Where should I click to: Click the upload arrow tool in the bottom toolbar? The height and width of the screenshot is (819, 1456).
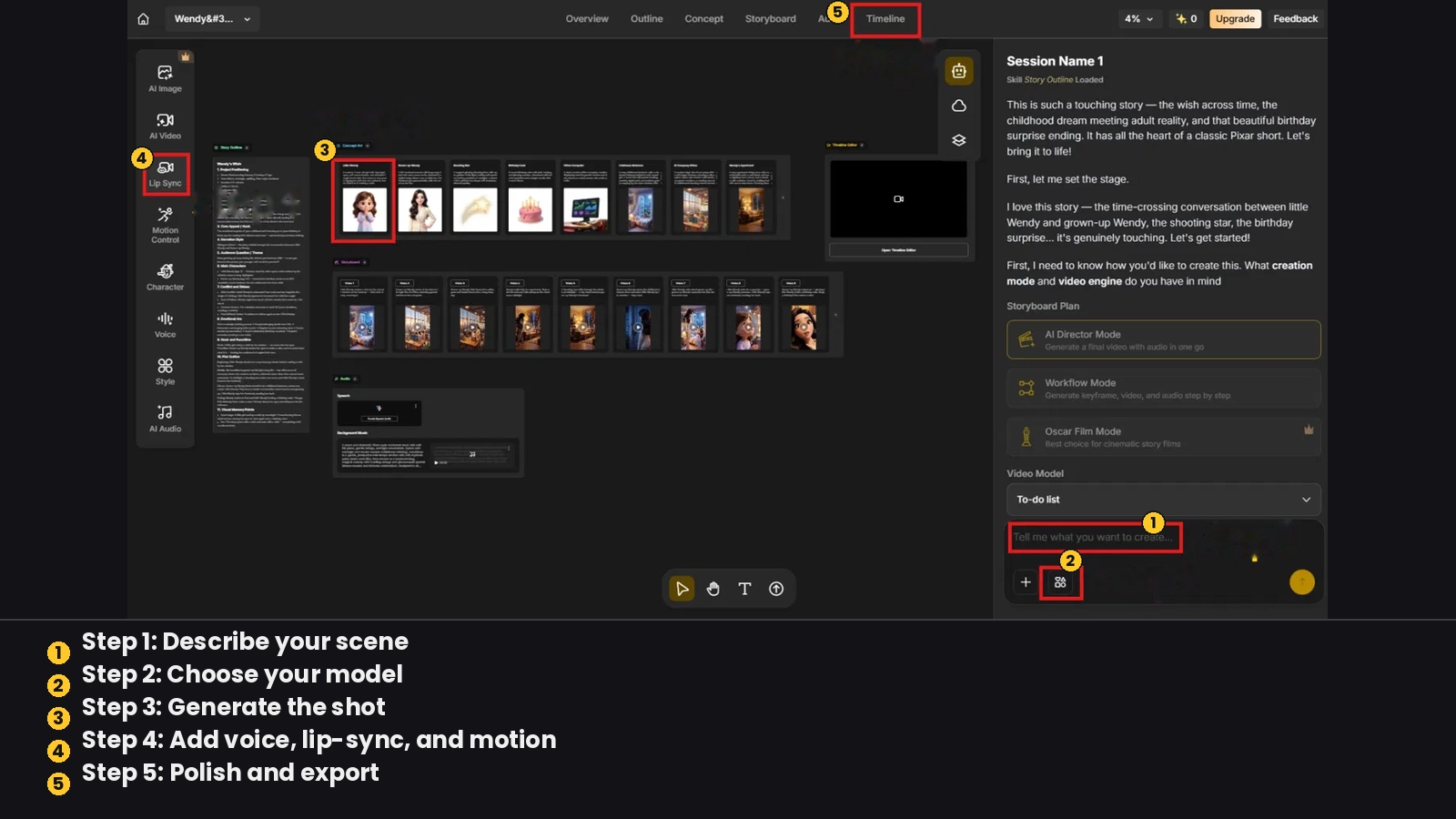(x=776, y=589)
